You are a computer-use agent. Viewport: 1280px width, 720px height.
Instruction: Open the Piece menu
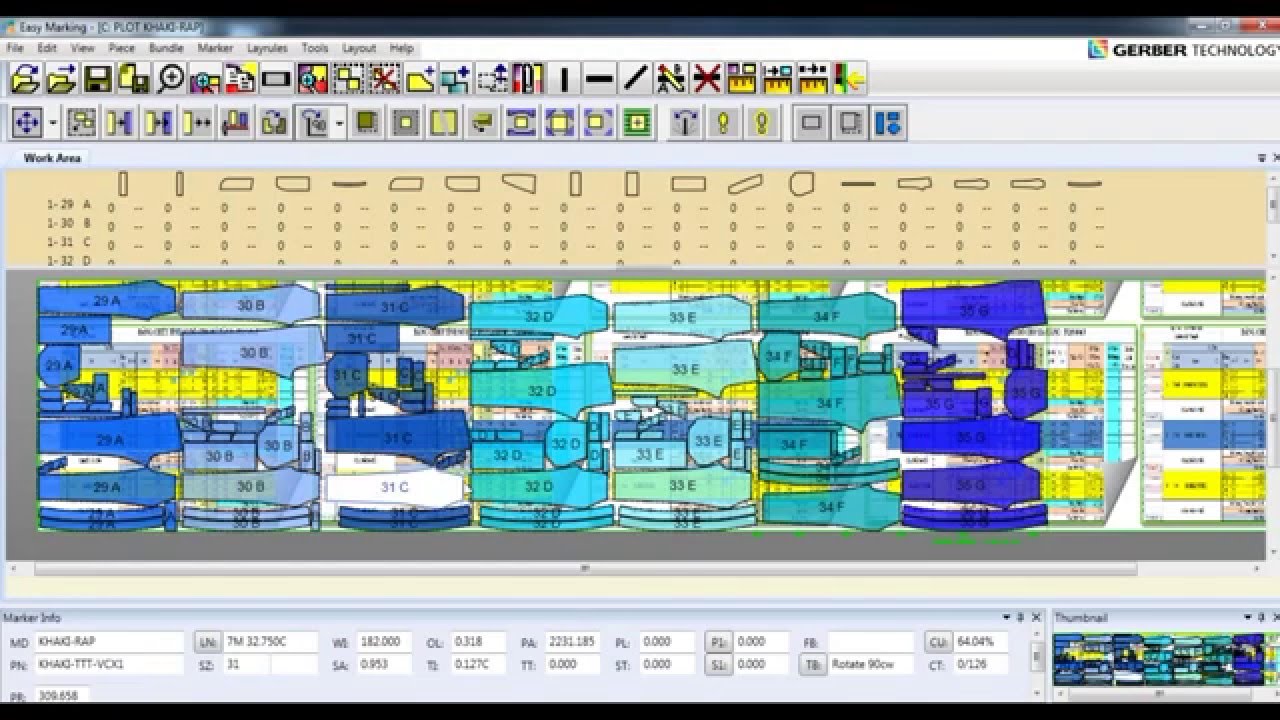121,48
